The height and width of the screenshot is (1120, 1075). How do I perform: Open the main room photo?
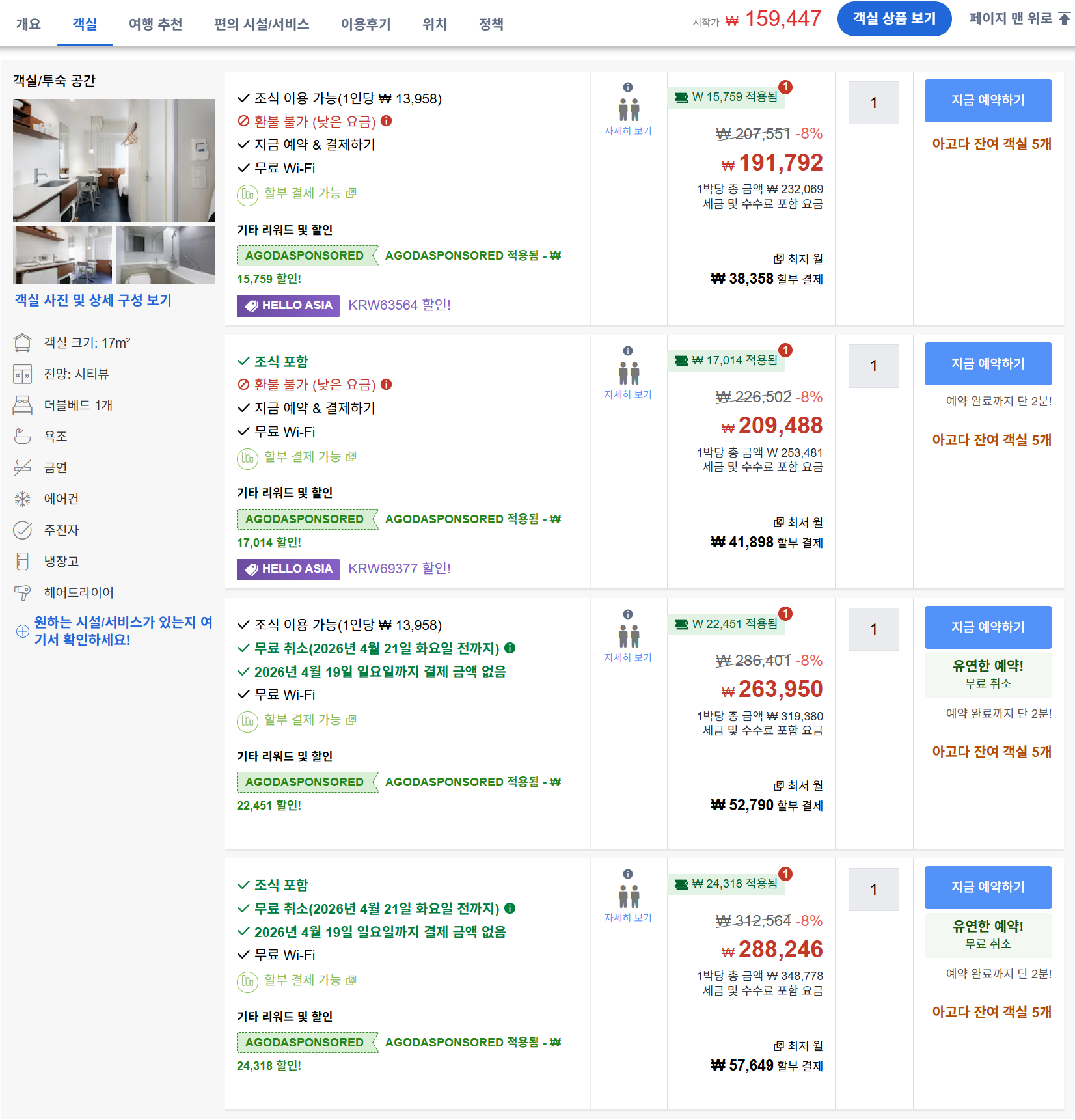pyautogui.click(x=114, y=160)
